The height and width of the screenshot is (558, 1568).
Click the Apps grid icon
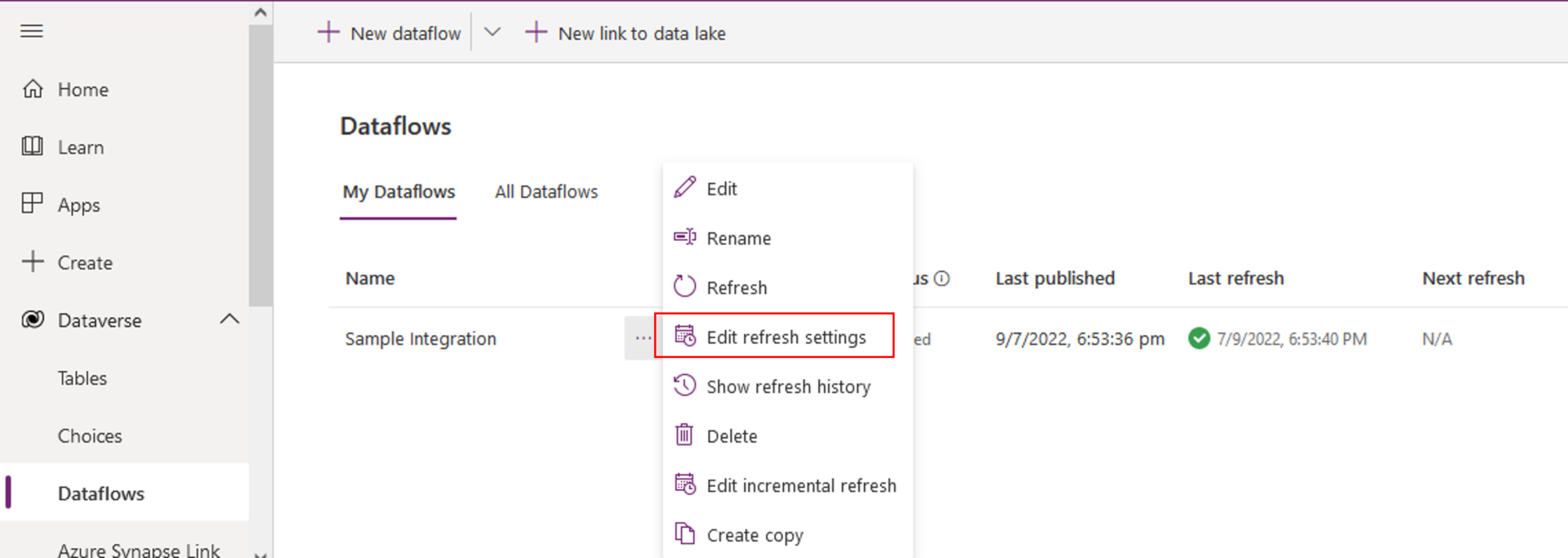(33, 203)
